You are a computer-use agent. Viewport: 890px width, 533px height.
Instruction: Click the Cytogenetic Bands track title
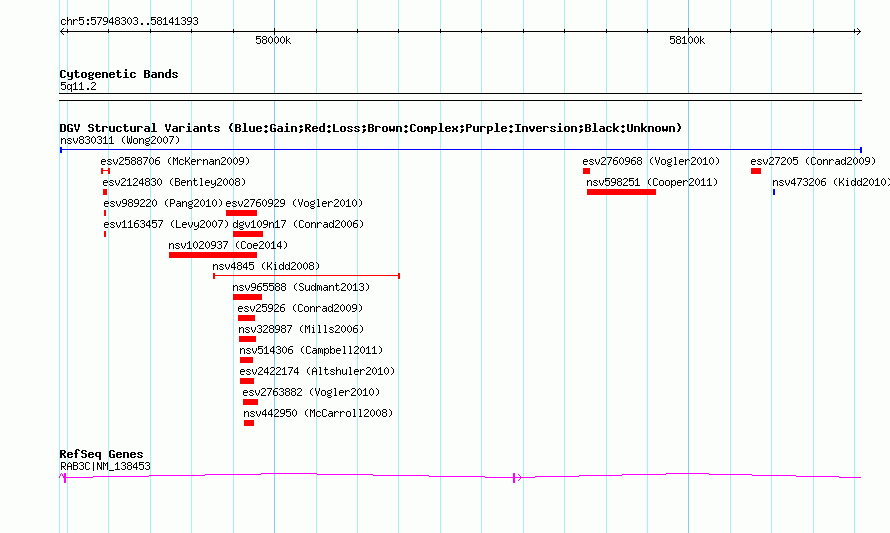119,74
